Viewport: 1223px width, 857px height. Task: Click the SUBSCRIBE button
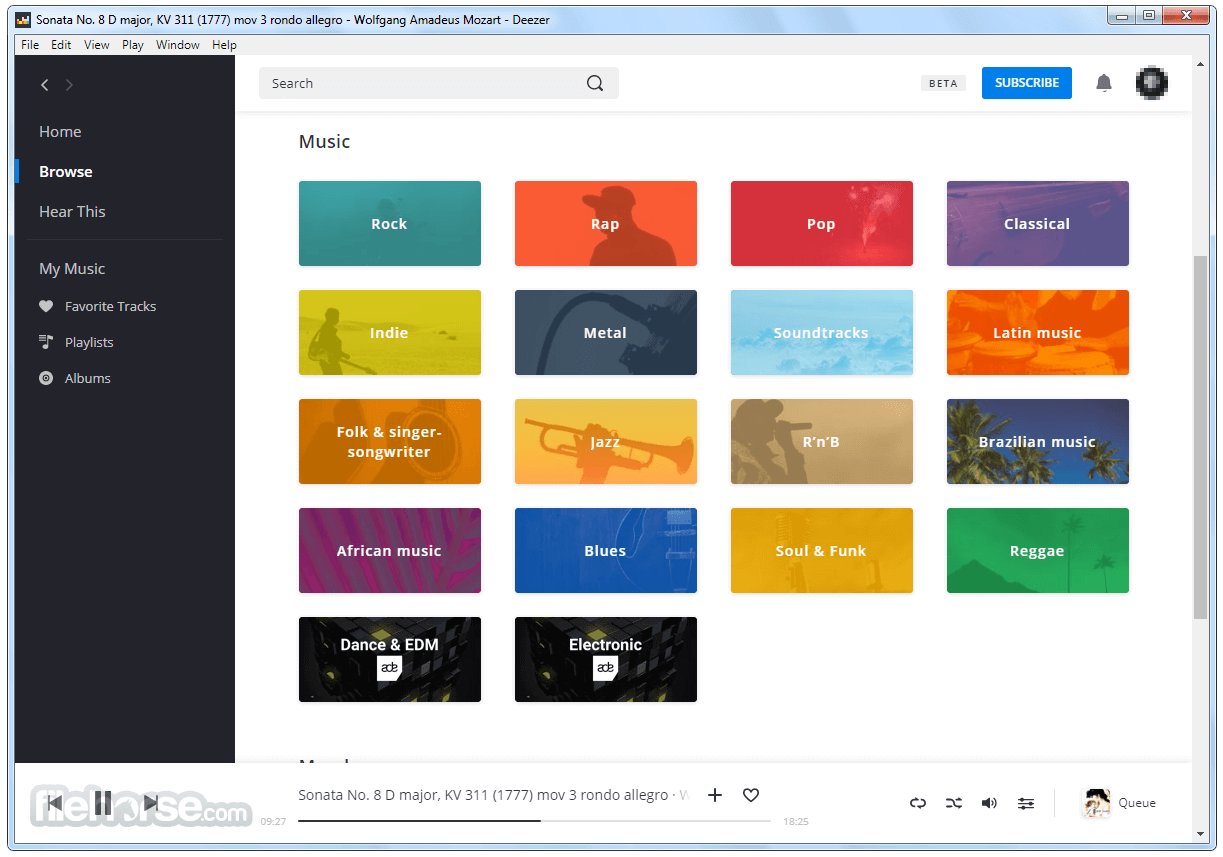coord(1027,83)
